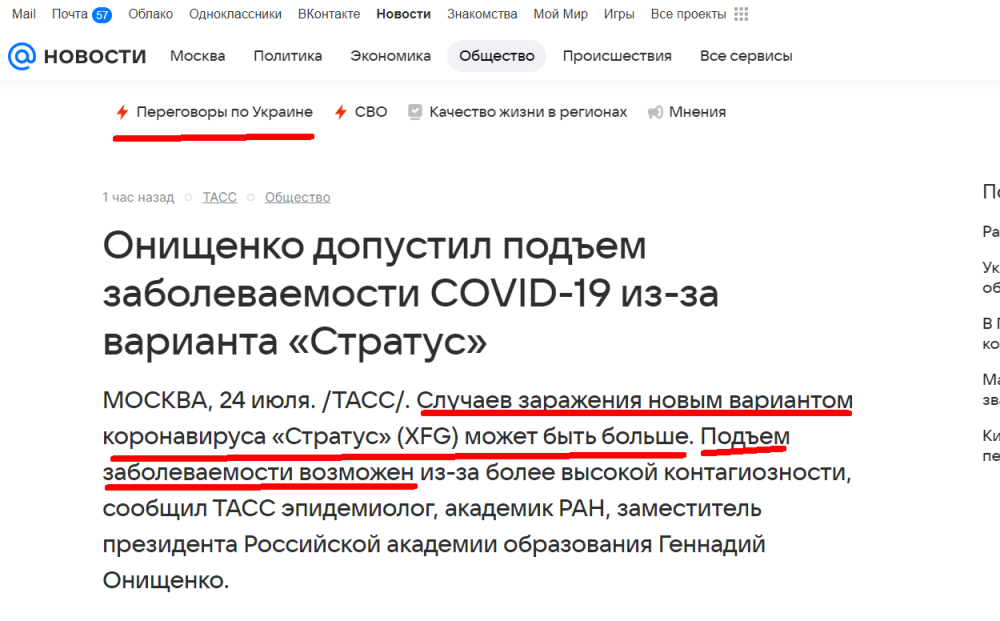The height and width of the screenshot is (621, 1000).
Task: Click checkmark icon beside Качество жизни в регионах
Action: [415, 112]
